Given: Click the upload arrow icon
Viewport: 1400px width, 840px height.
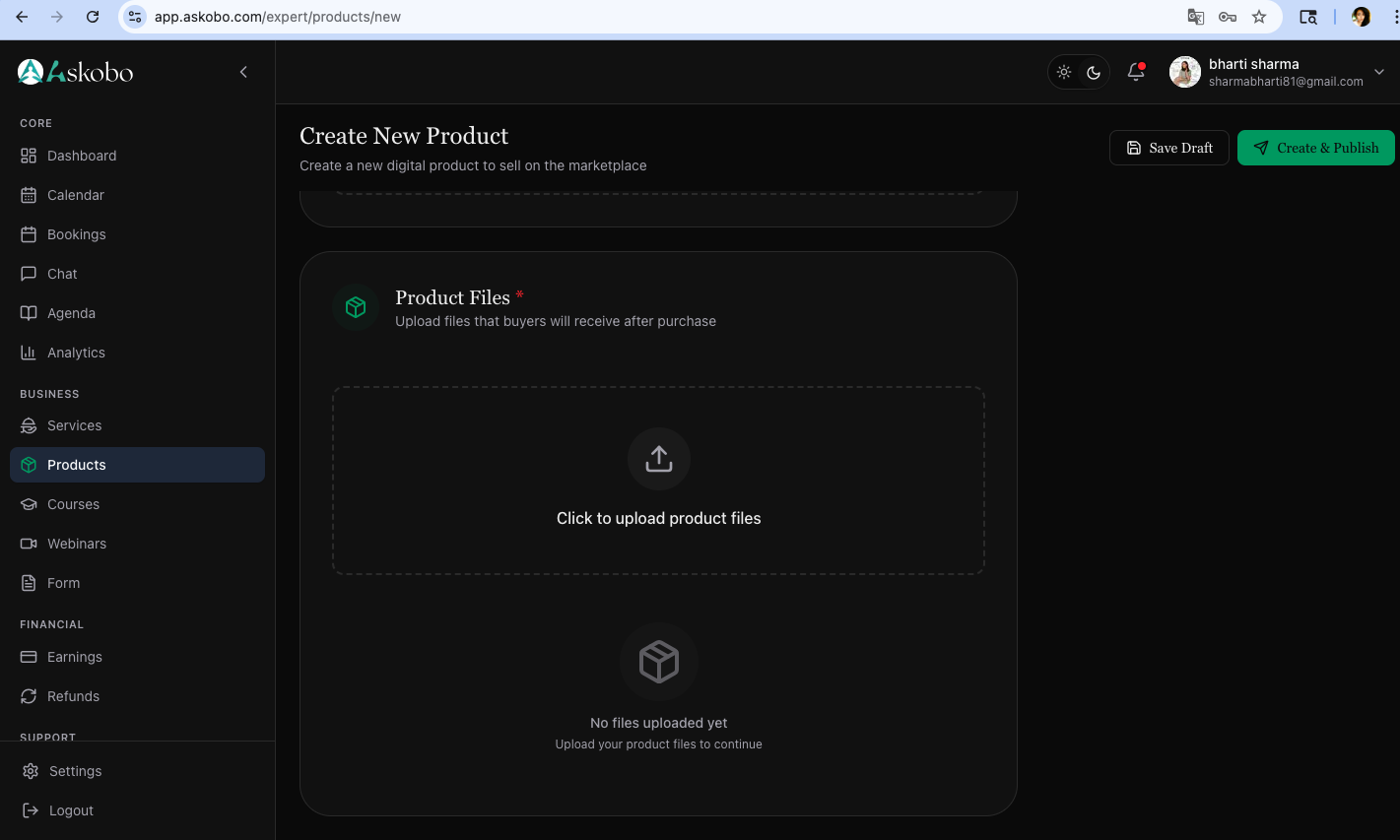Looking at the screenshot, I should click(658, 459).
